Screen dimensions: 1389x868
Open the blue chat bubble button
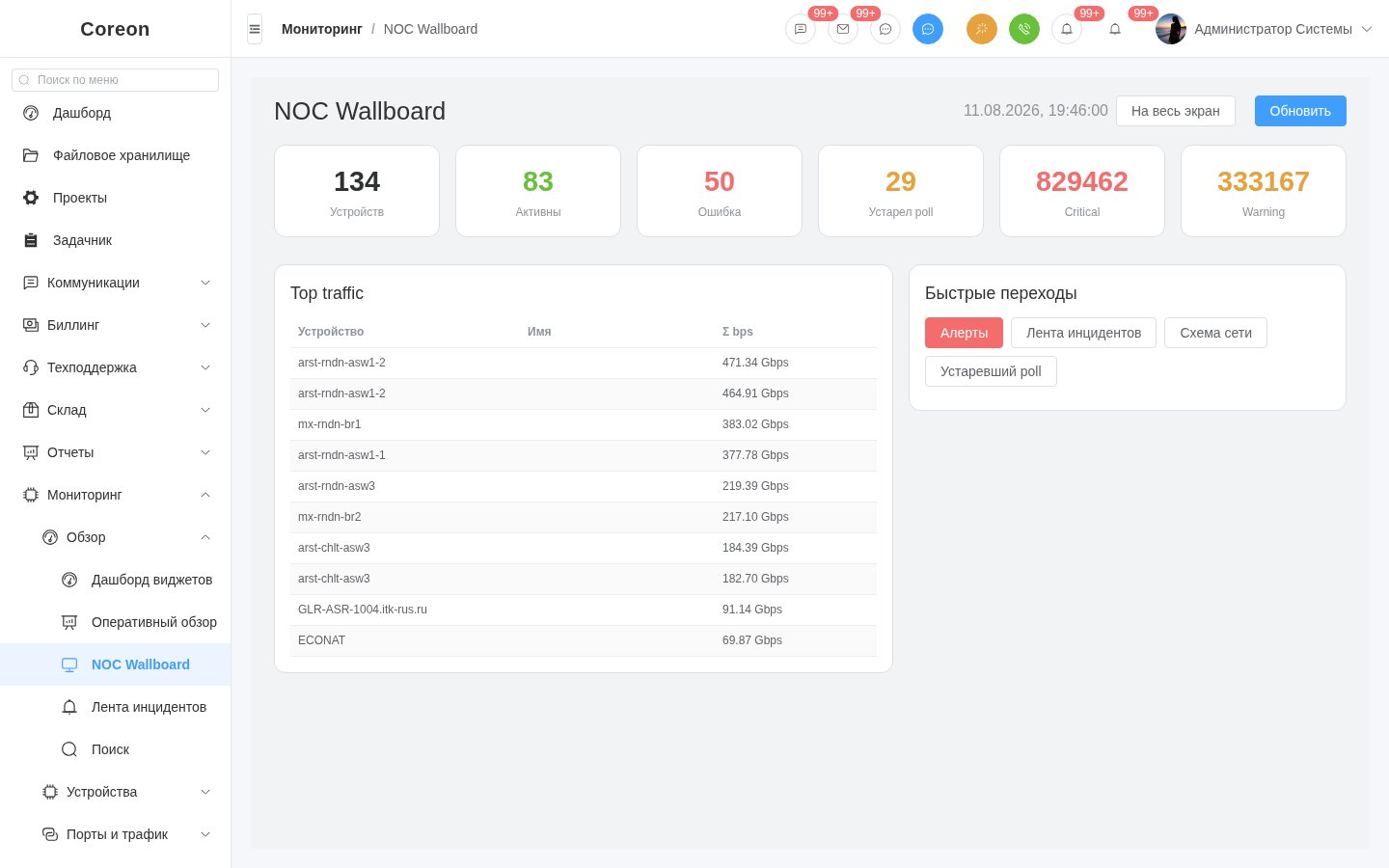928,29
